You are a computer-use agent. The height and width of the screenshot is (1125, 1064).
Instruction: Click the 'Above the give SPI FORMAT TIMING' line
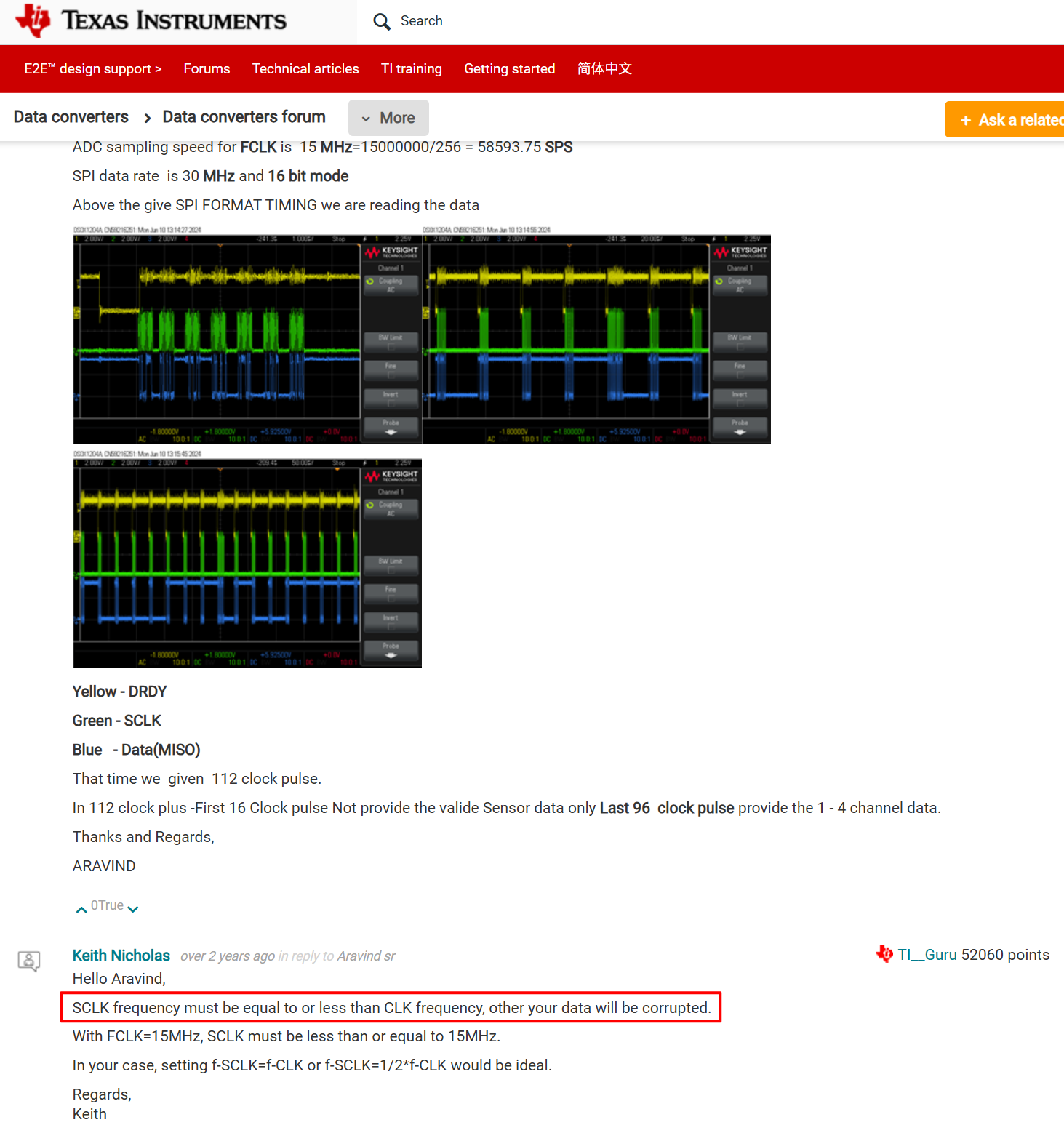[276, 205]
